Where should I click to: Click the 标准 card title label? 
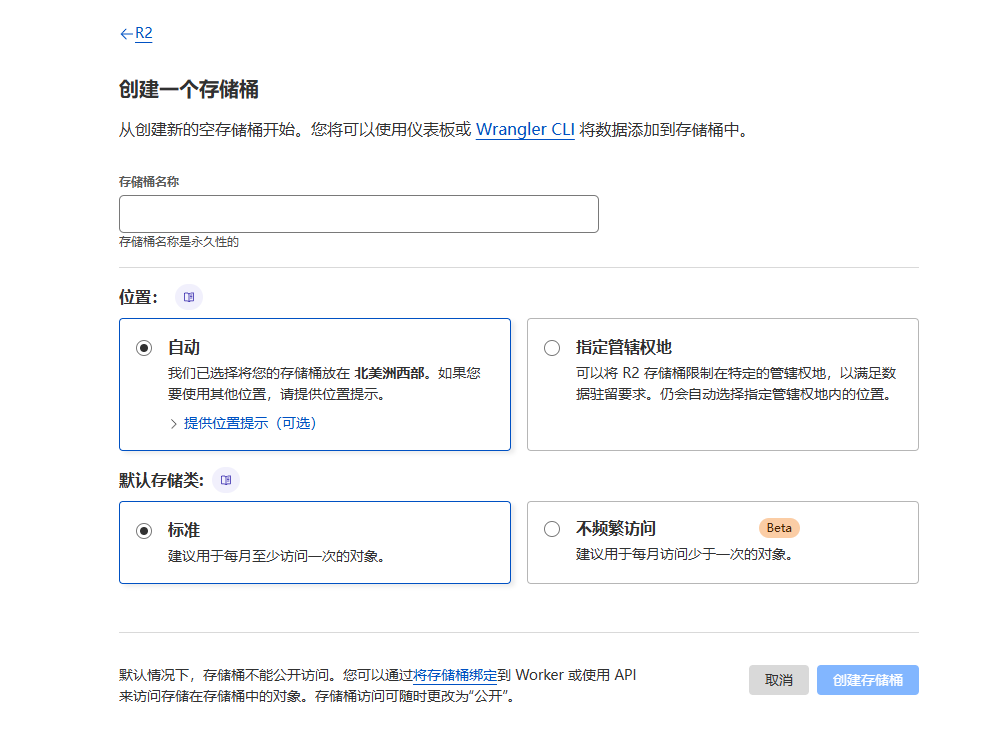(184, 530)
